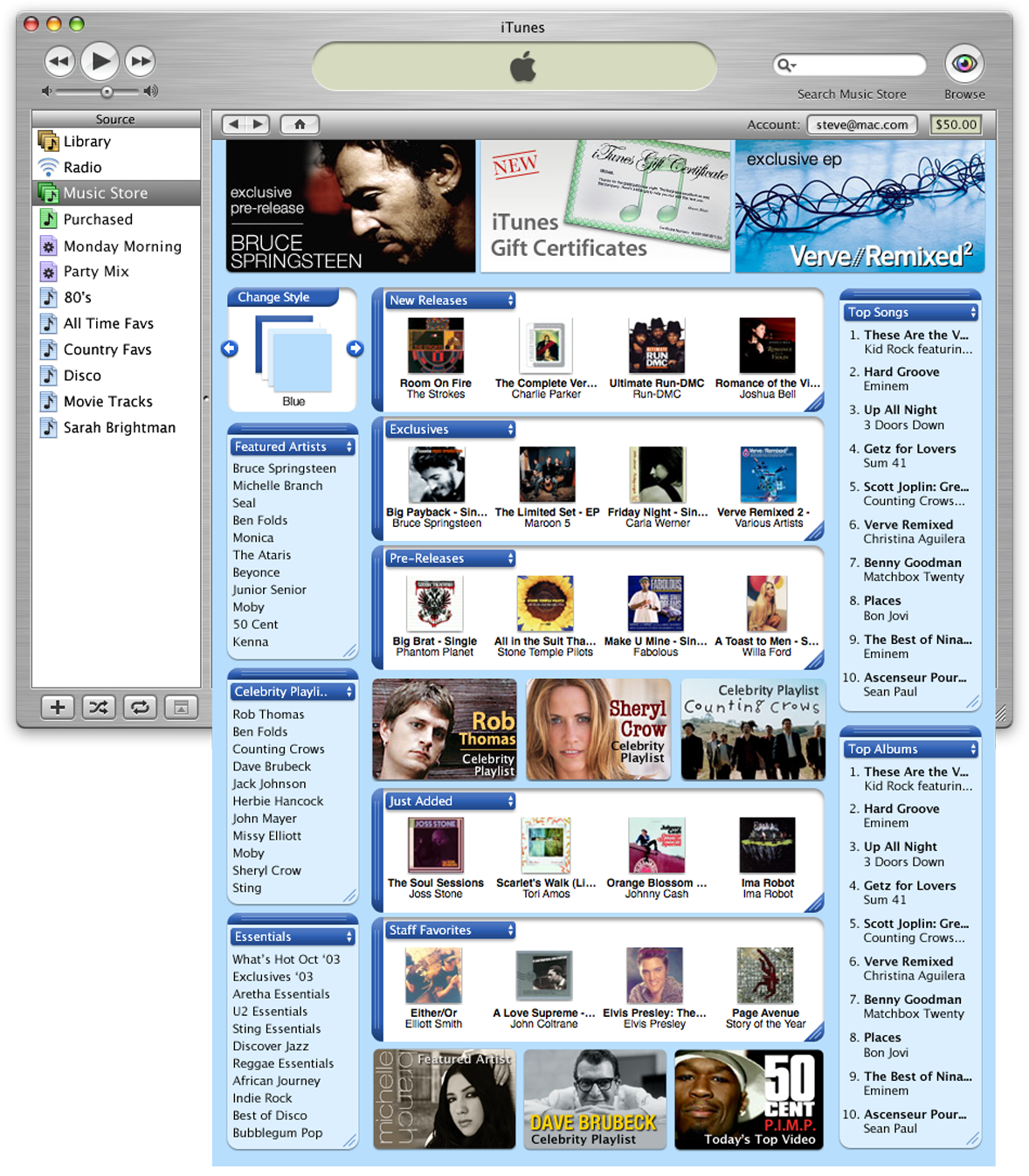Toggle the song artwork pane
Image resolution: width=1029 pixels, height=1176 pixels.
(181, 708)
